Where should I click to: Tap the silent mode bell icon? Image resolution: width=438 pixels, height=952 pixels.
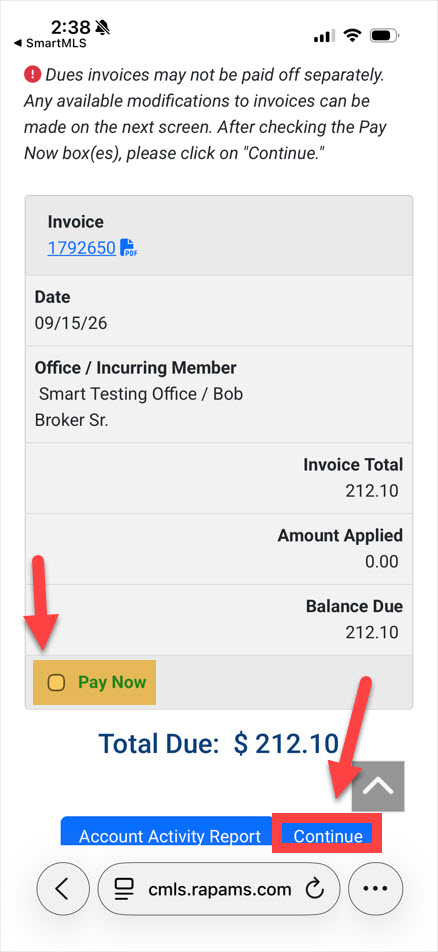(x=103, y=26)
